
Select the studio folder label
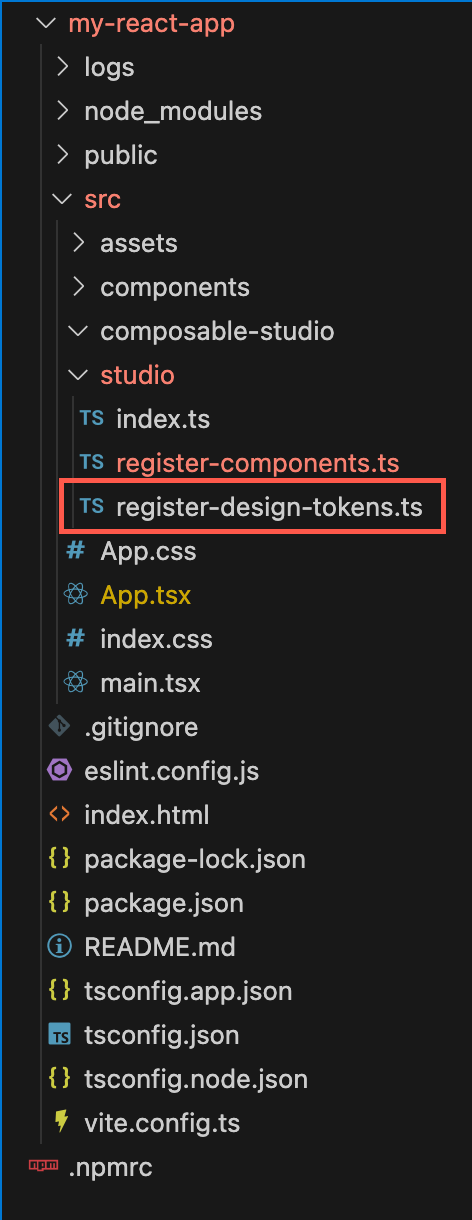click(x=137, y=376)
